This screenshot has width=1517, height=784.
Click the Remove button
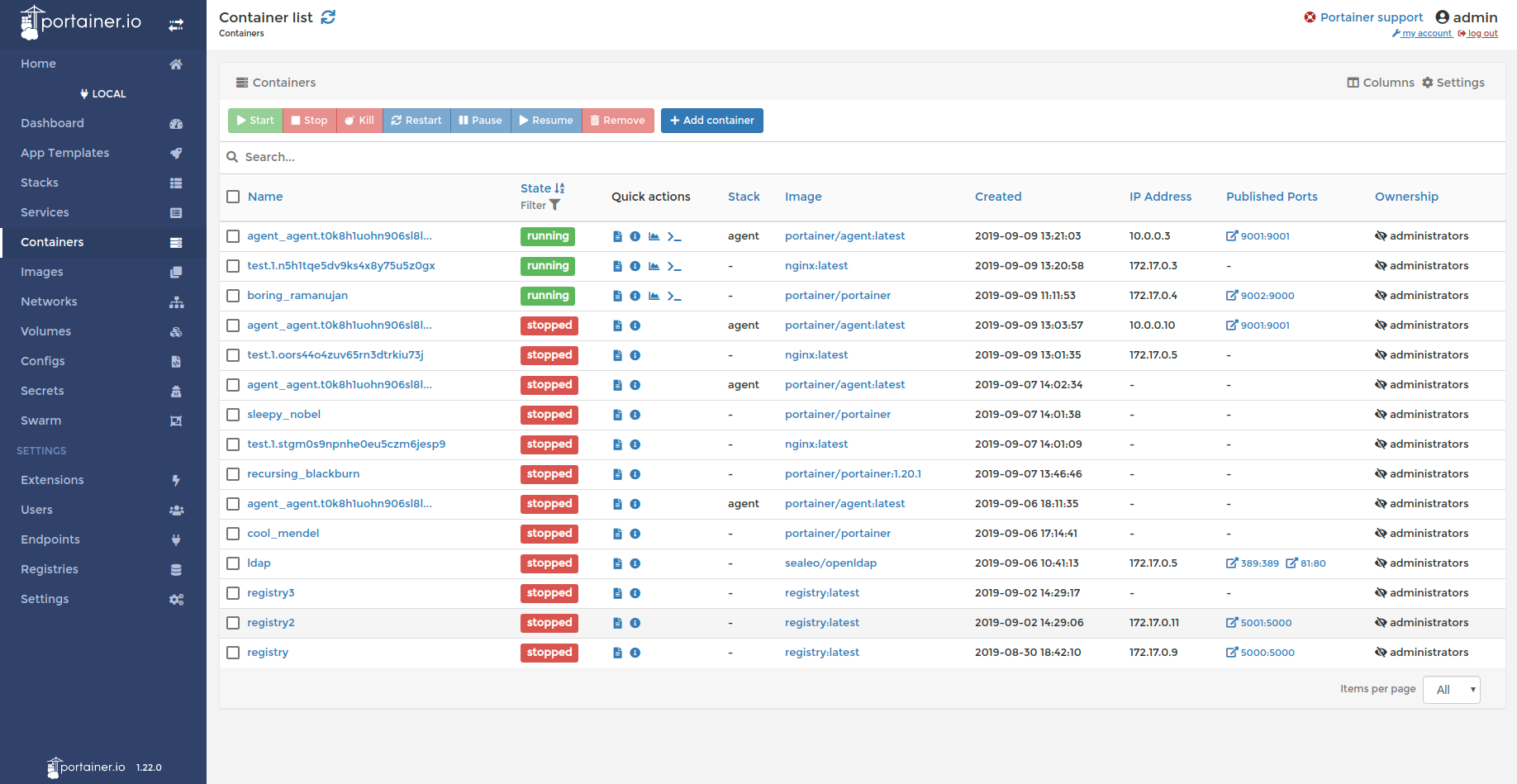[618, 121]
